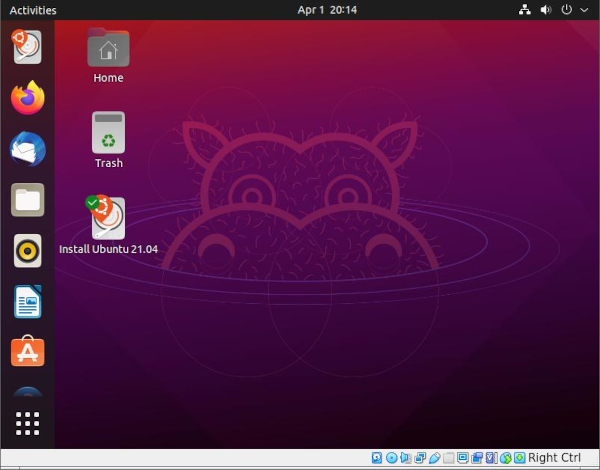The height and width of the screenshot is (470, 600).
Task: Show Applications grid
Action: click(x=28, y=423)
